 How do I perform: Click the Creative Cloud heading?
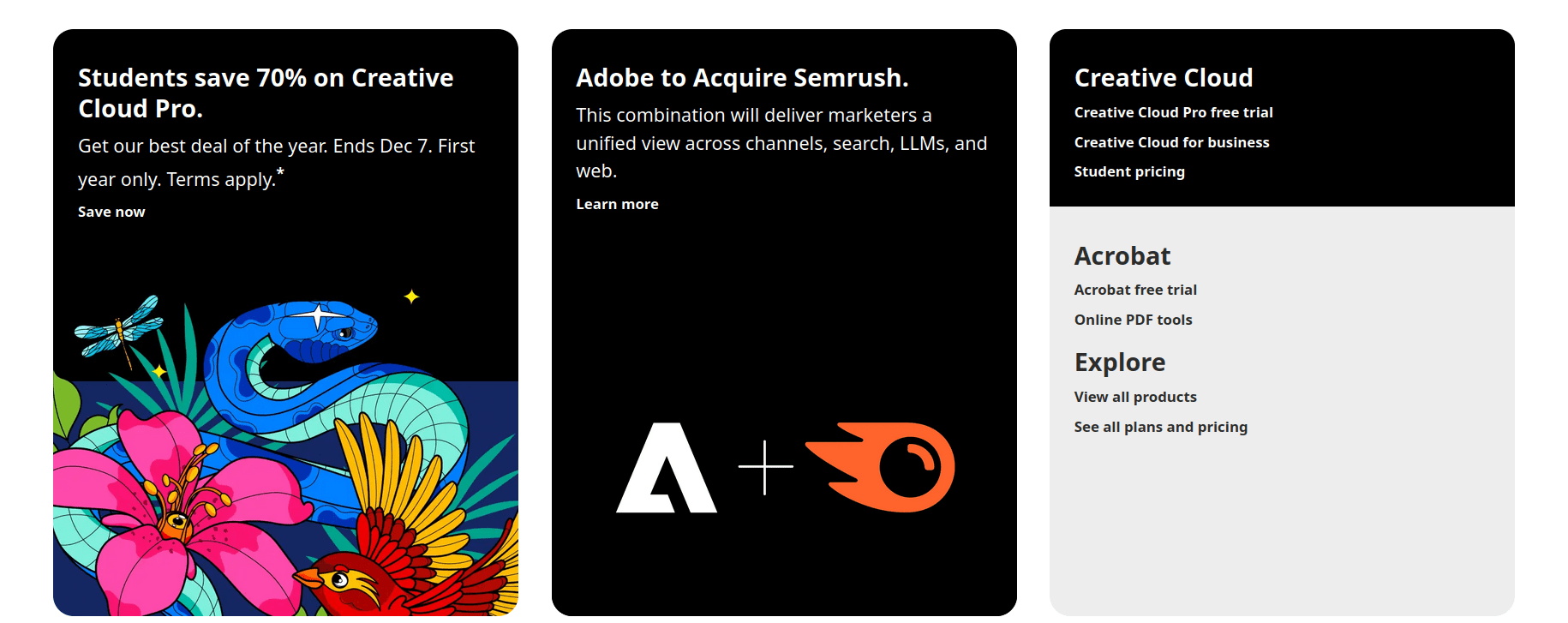pos(1163,78)
